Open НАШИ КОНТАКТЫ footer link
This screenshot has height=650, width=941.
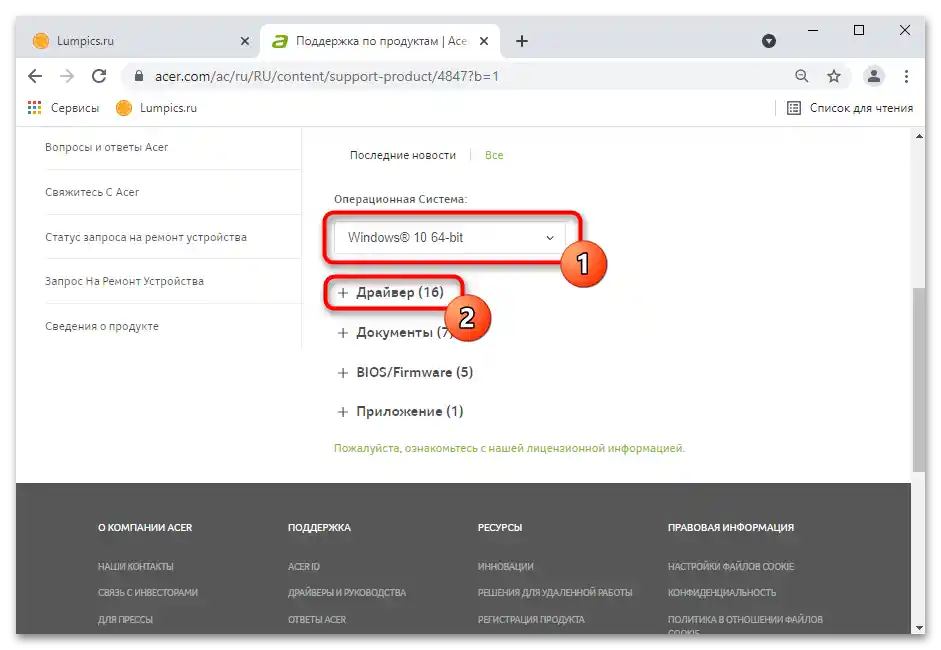click(x=136, y=567)
